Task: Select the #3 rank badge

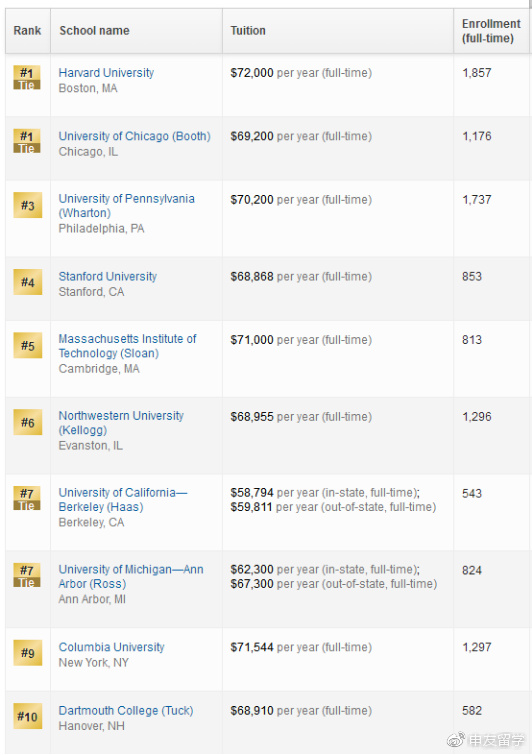Action: coord(27,205)
